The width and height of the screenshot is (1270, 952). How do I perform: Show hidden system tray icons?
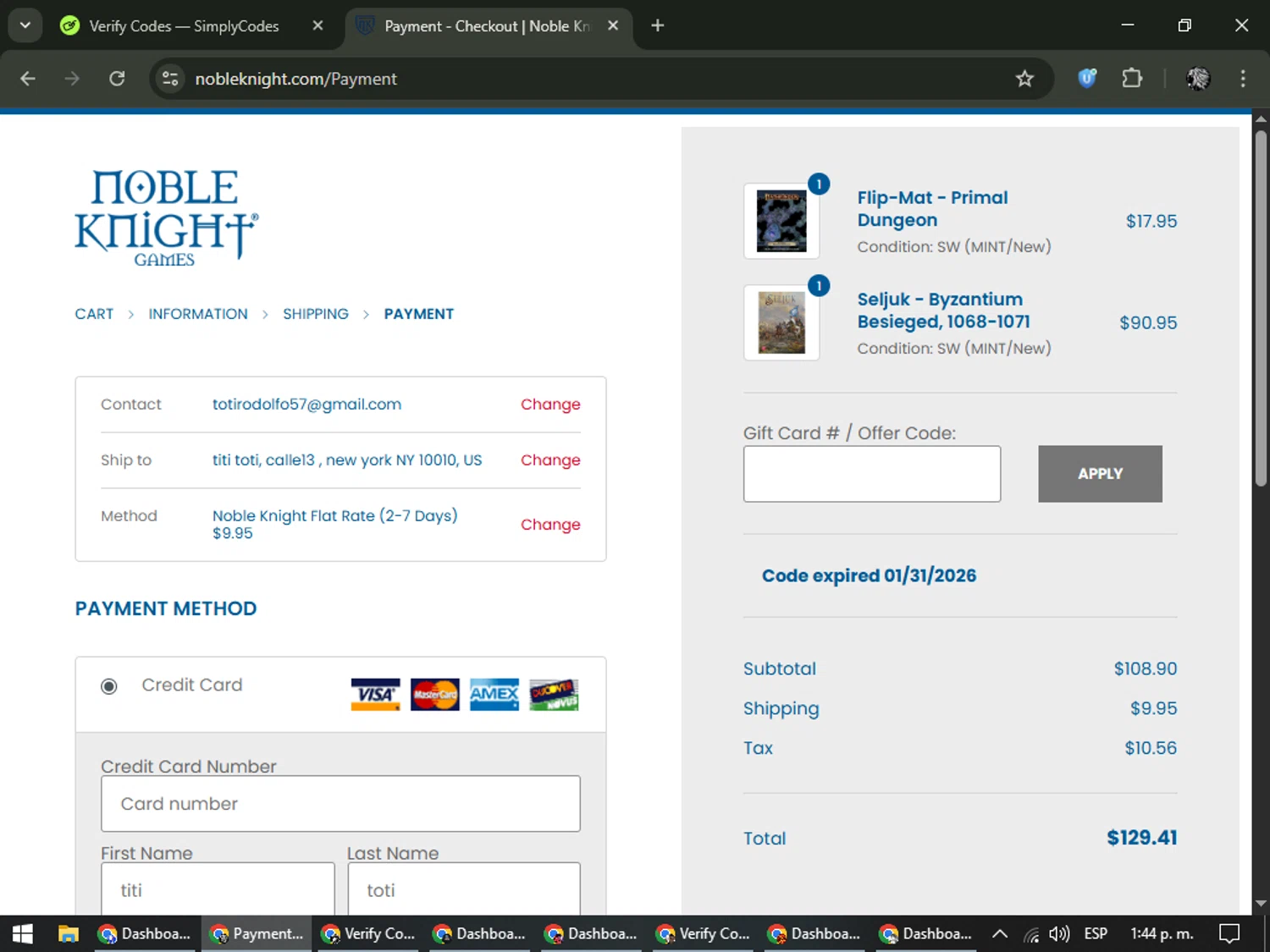(x=999, y=933)
